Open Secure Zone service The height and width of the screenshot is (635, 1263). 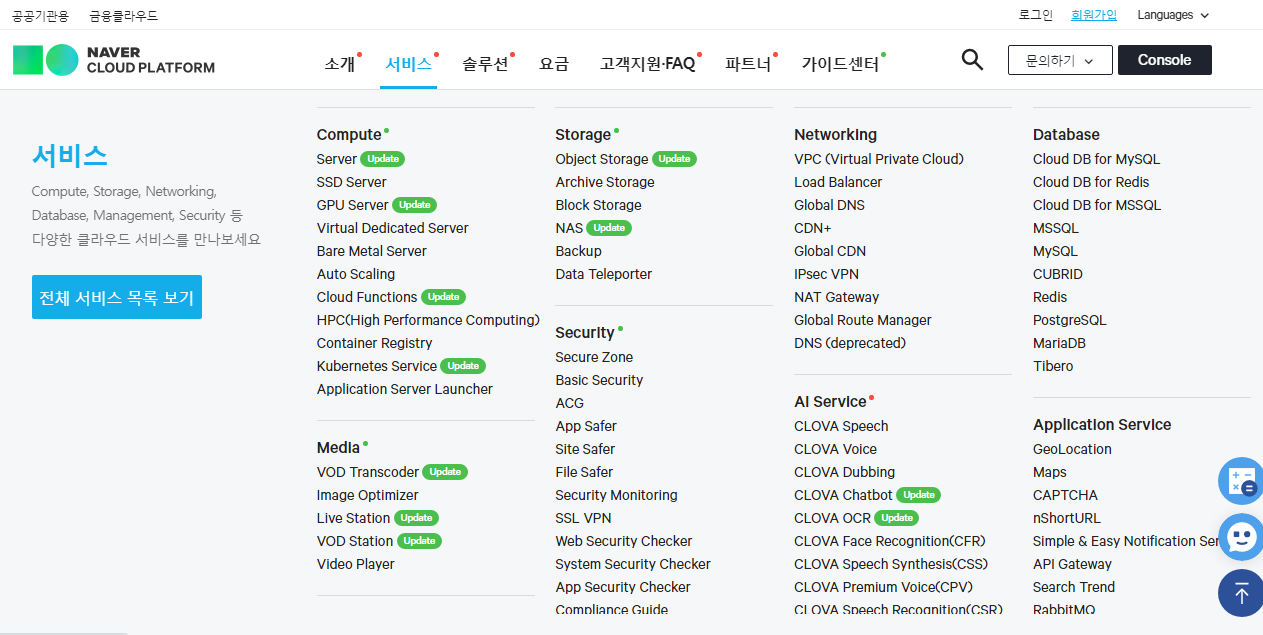(594, 357)
